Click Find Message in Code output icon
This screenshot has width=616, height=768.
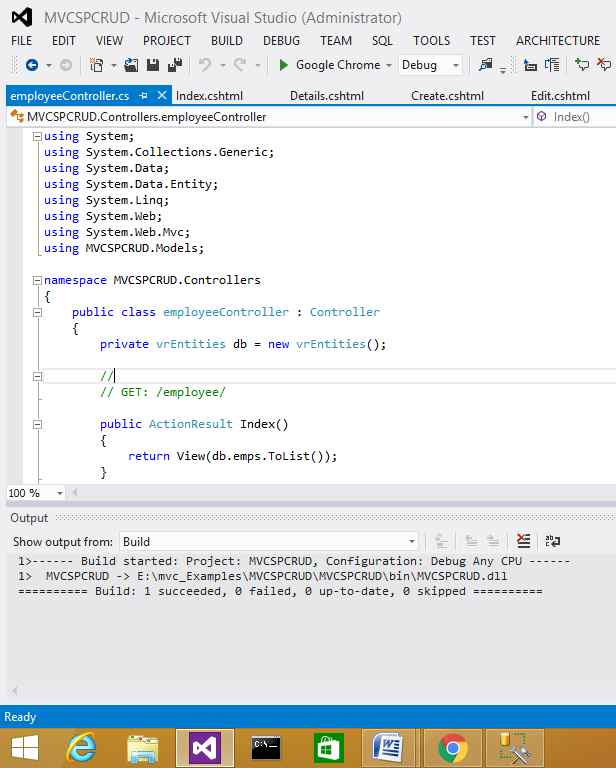[441, 541]
